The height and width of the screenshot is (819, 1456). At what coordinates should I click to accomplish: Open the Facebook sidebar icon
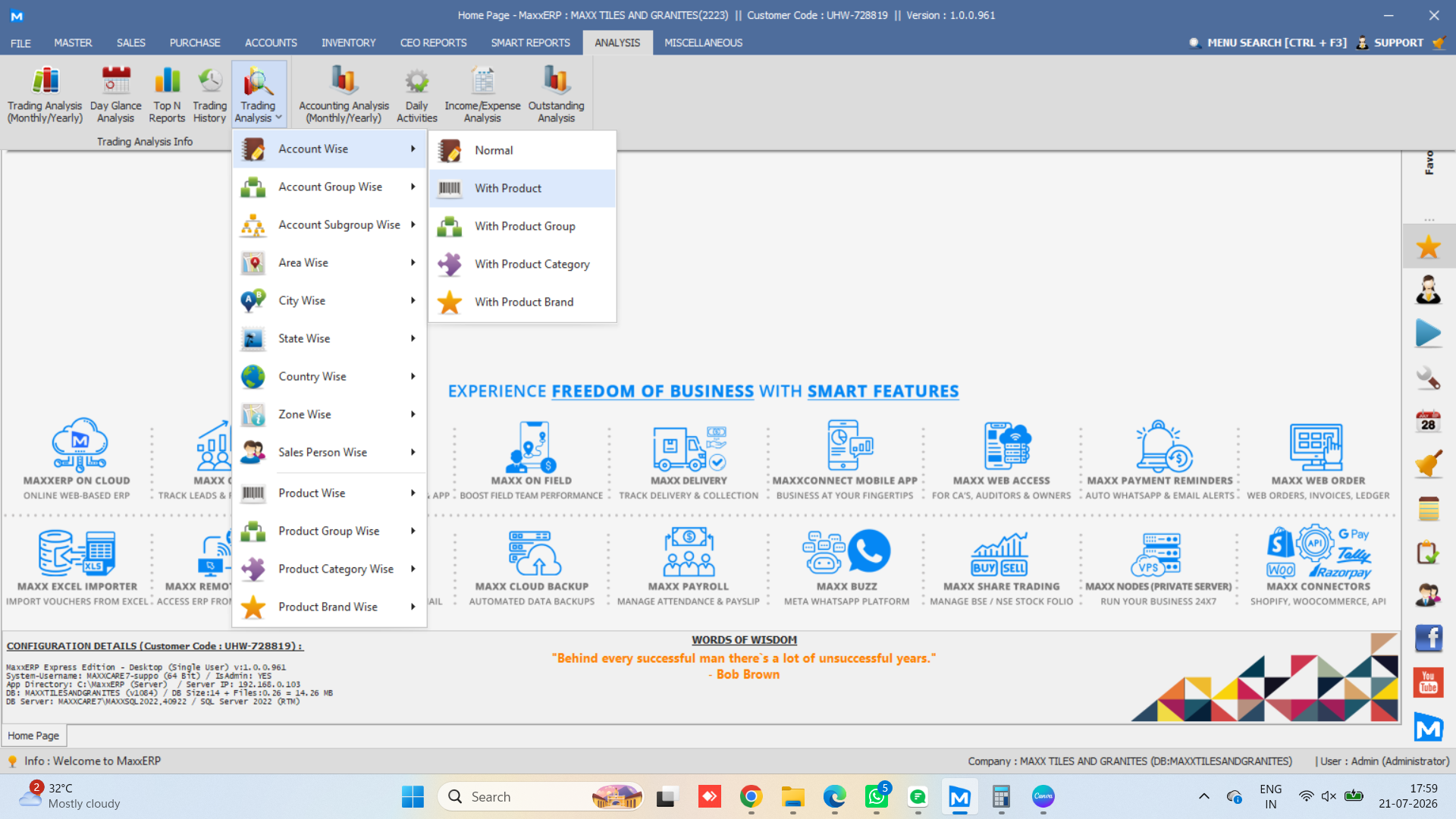(x=1428, y=639)
